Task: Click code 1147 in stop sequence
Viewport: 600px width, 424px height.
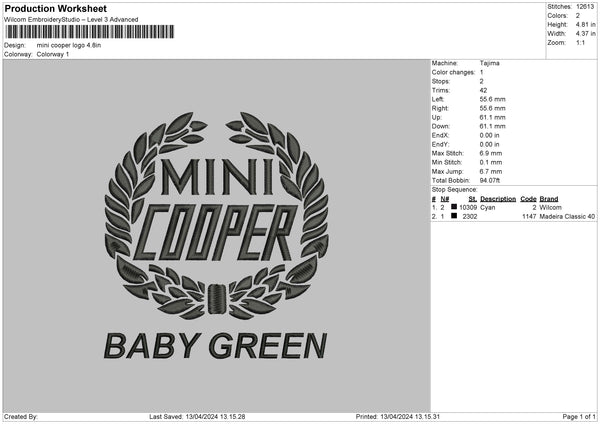Action: 529,217
